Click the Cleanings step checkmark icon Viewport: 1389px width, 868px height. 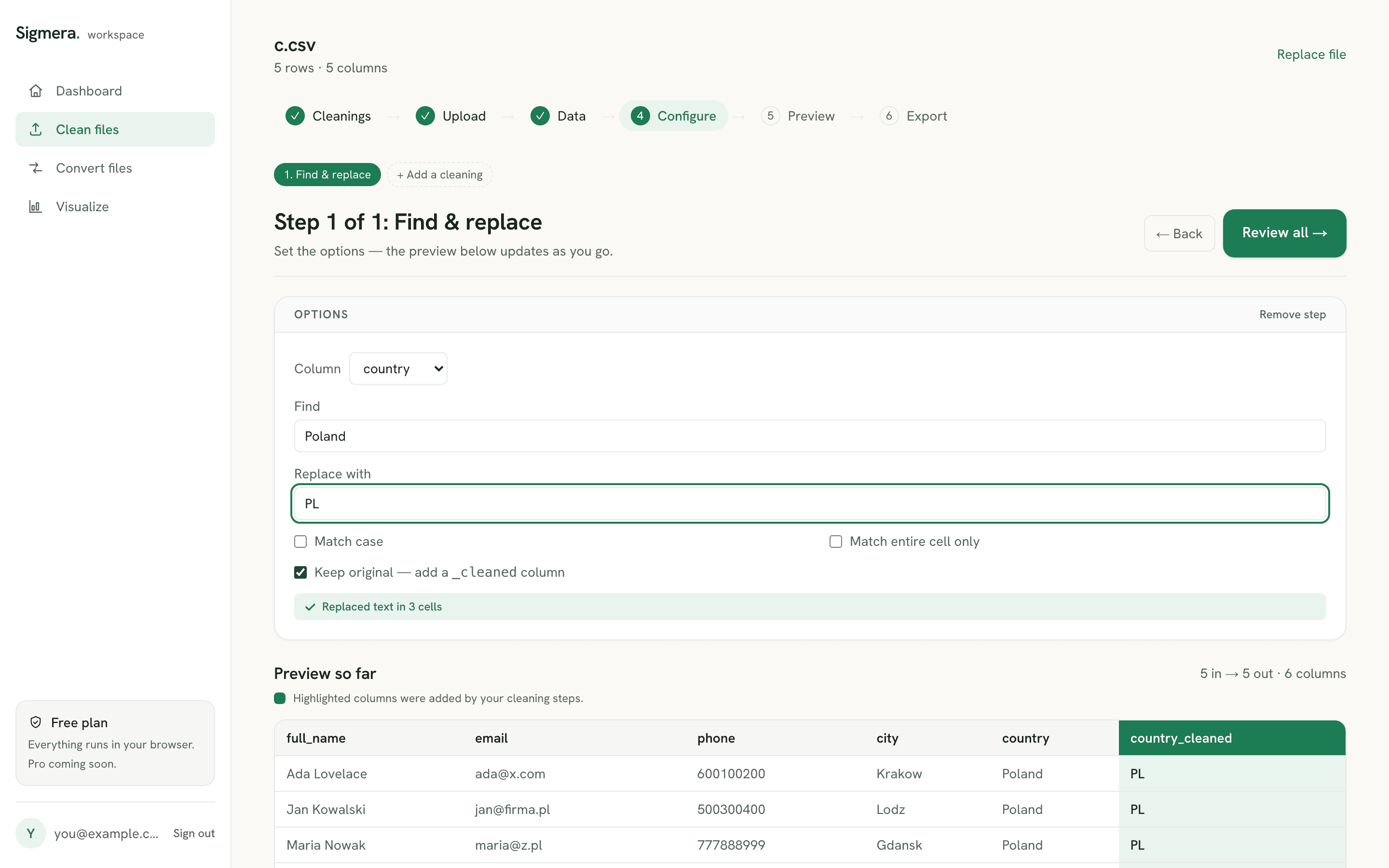tap(295, 116)
